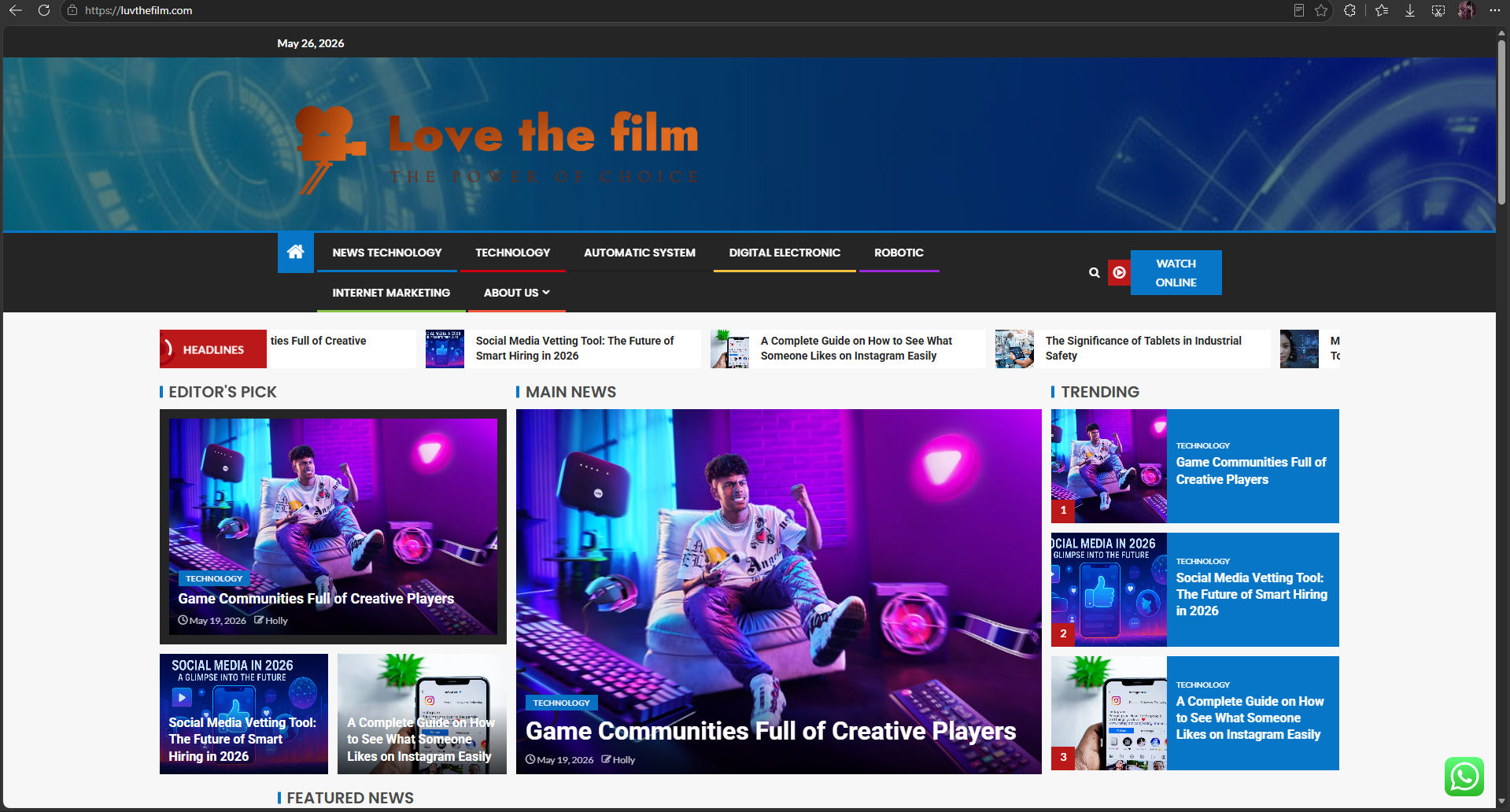Open the News Technology menu item
This screenshot has height=812, width=1510.
(386, 253)
